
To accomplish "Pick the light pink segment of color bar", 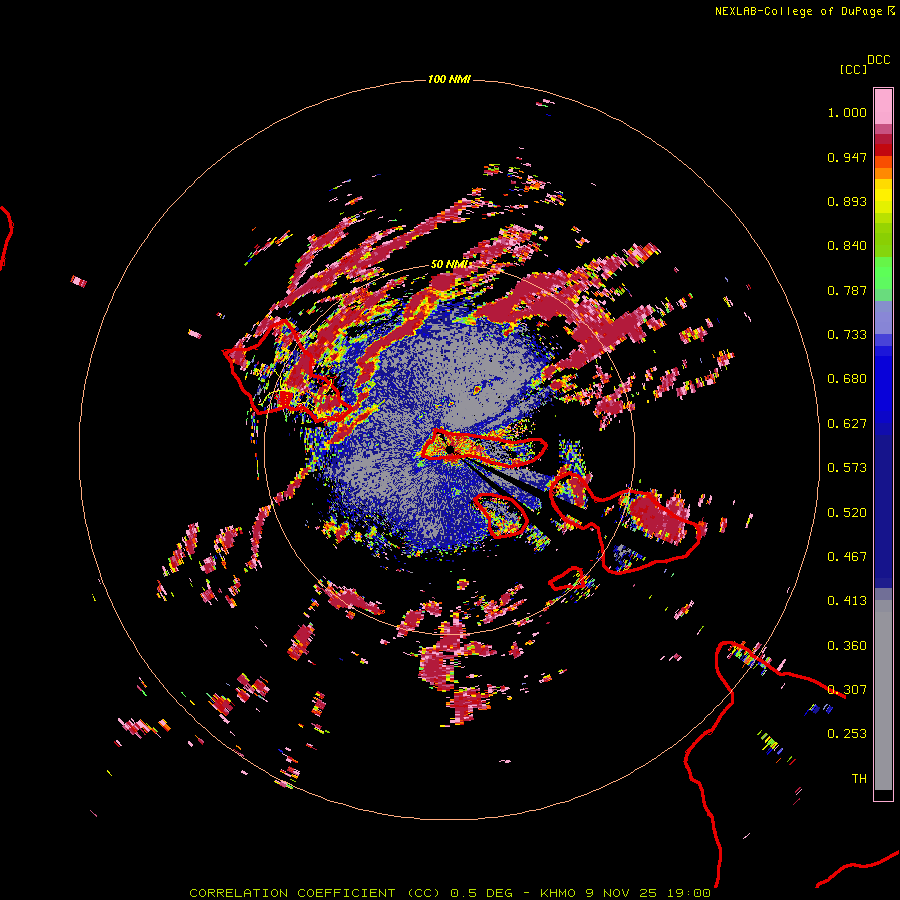I will [883, 107].
